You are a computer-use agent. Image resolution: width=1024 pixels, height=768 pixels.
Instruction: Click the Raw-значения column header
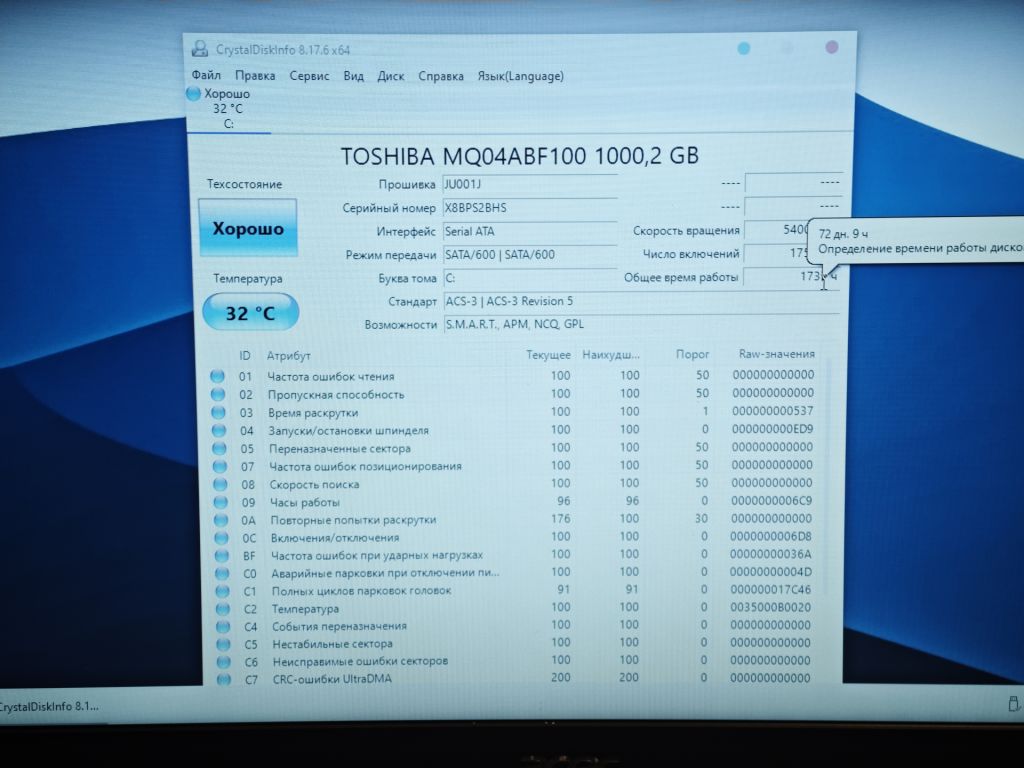pyautogui.click(x=776, y=353)
